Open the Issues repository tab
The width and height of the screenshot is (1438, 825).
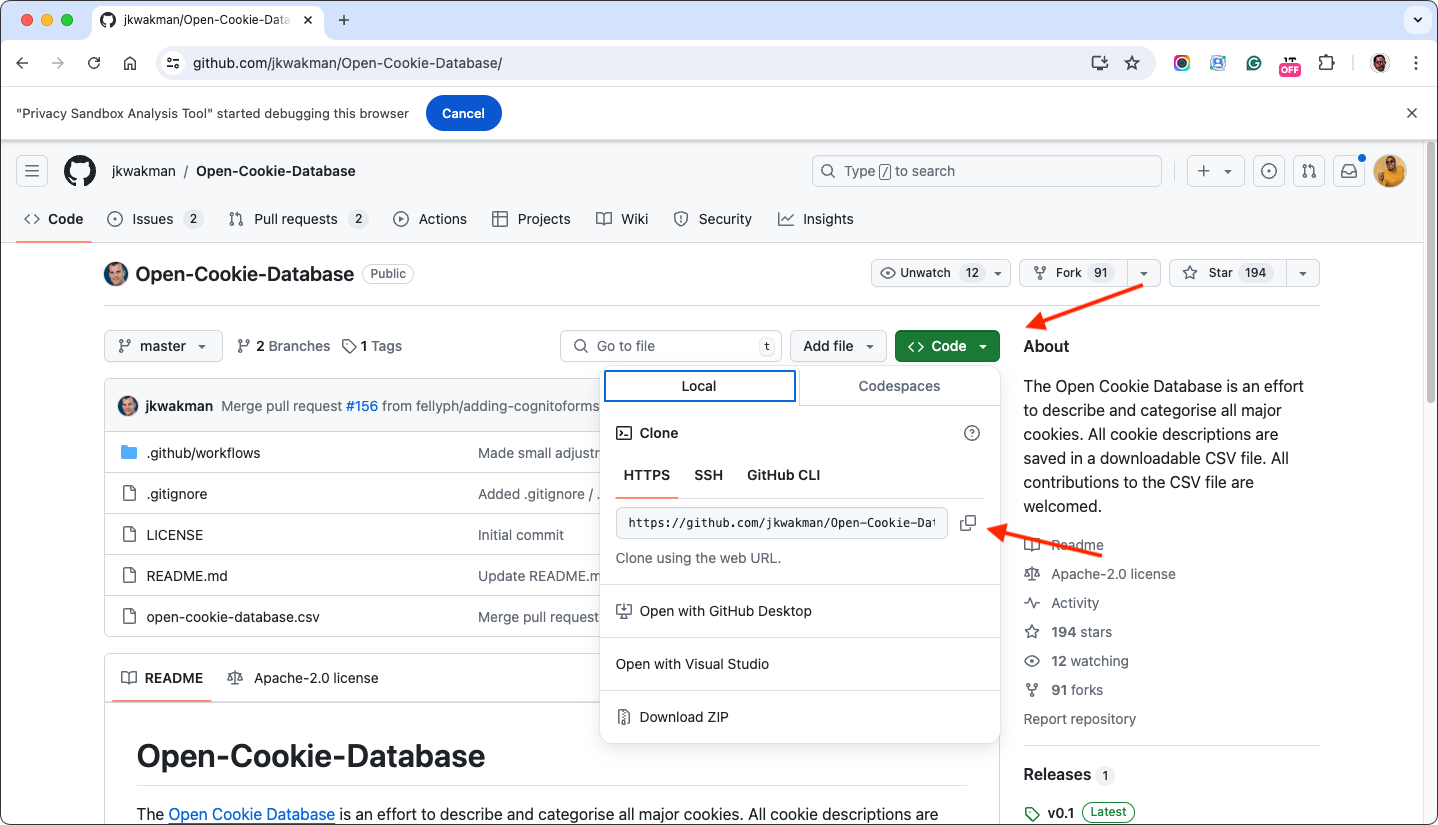[x=155, y=219]
